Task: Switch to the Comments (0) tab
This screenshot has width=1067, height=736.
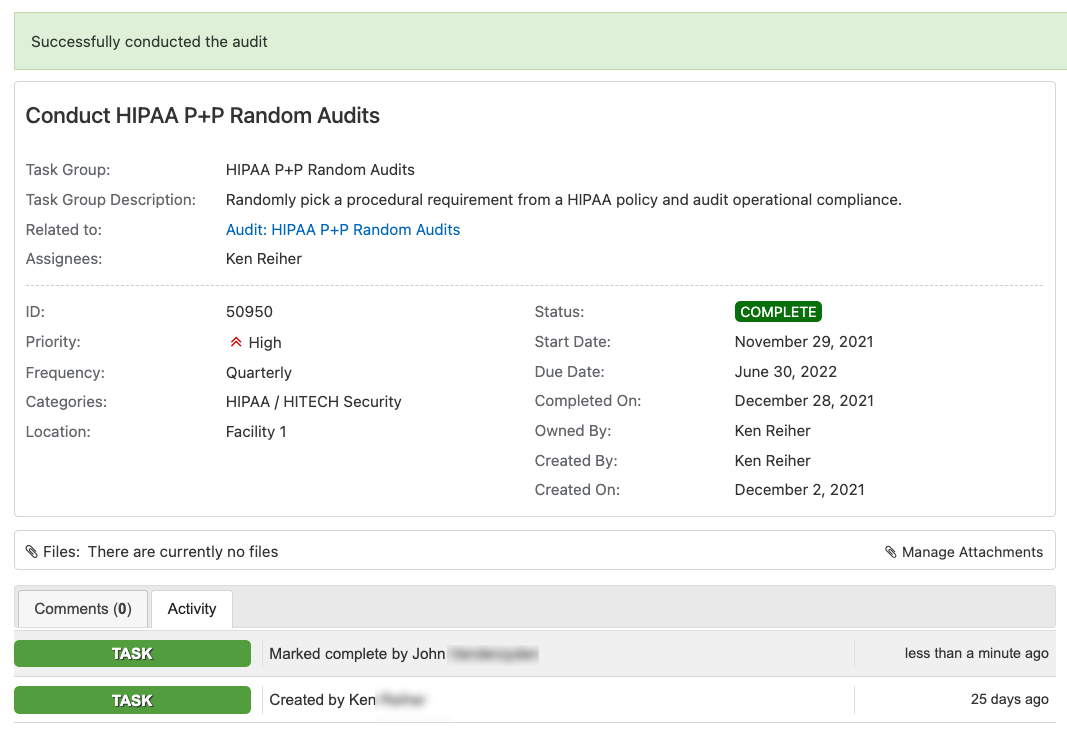Action: tap(83, 609)
